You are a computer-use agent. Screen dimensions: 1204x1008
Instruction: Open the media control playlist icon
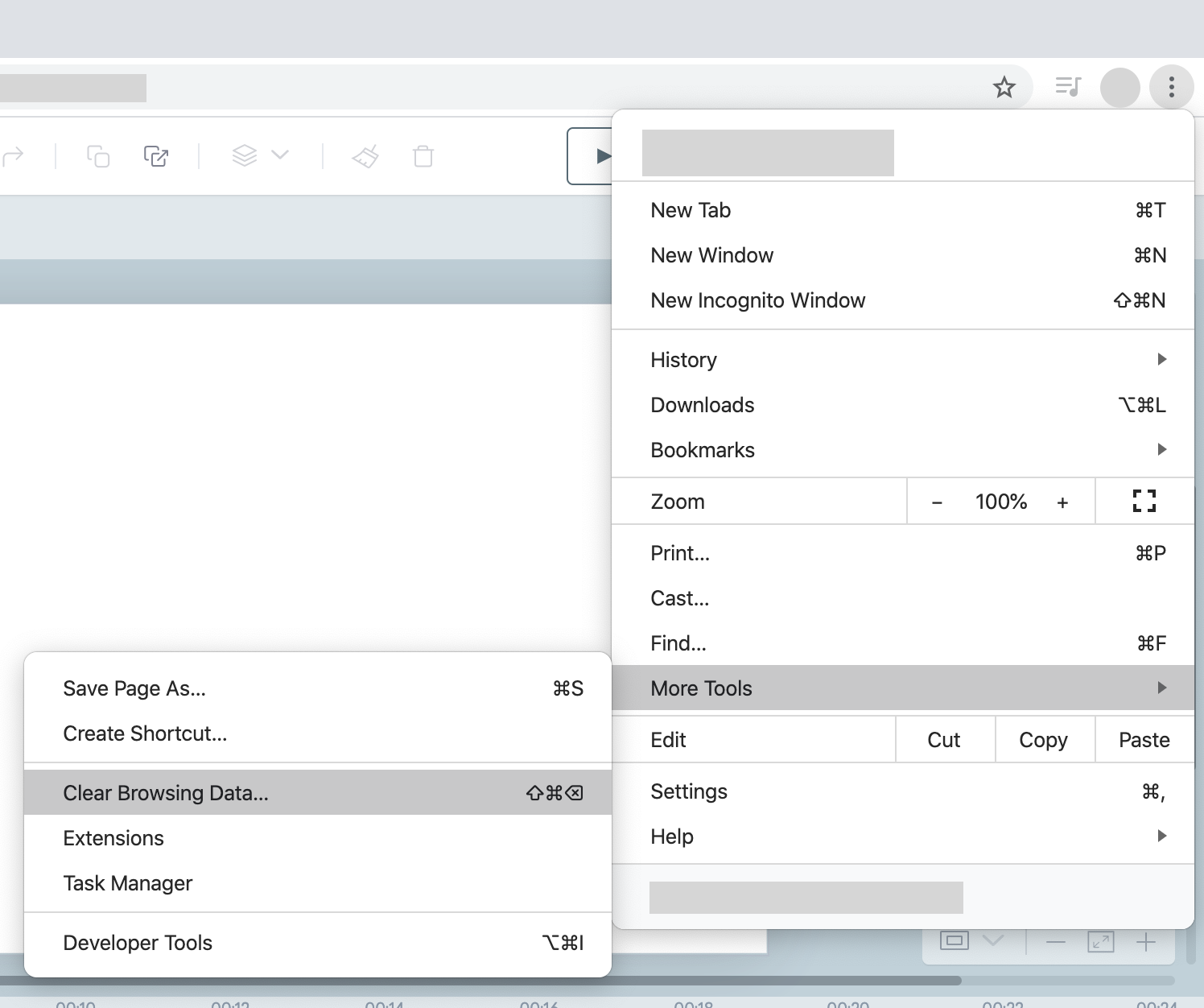pos(1068,87)
